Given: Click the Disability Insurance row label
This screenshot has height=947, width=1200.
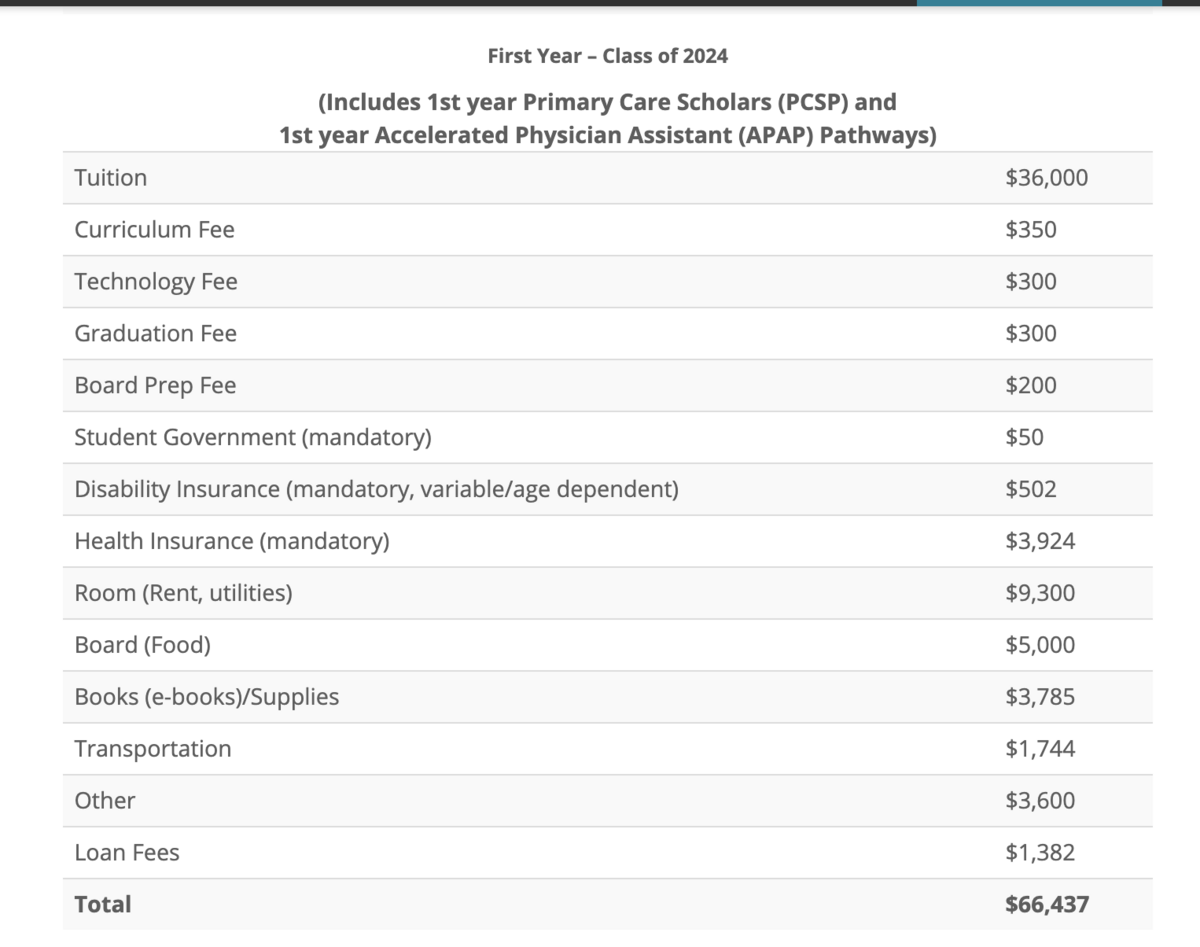Looking at the screenshot, I should click(x=376, y=490).
